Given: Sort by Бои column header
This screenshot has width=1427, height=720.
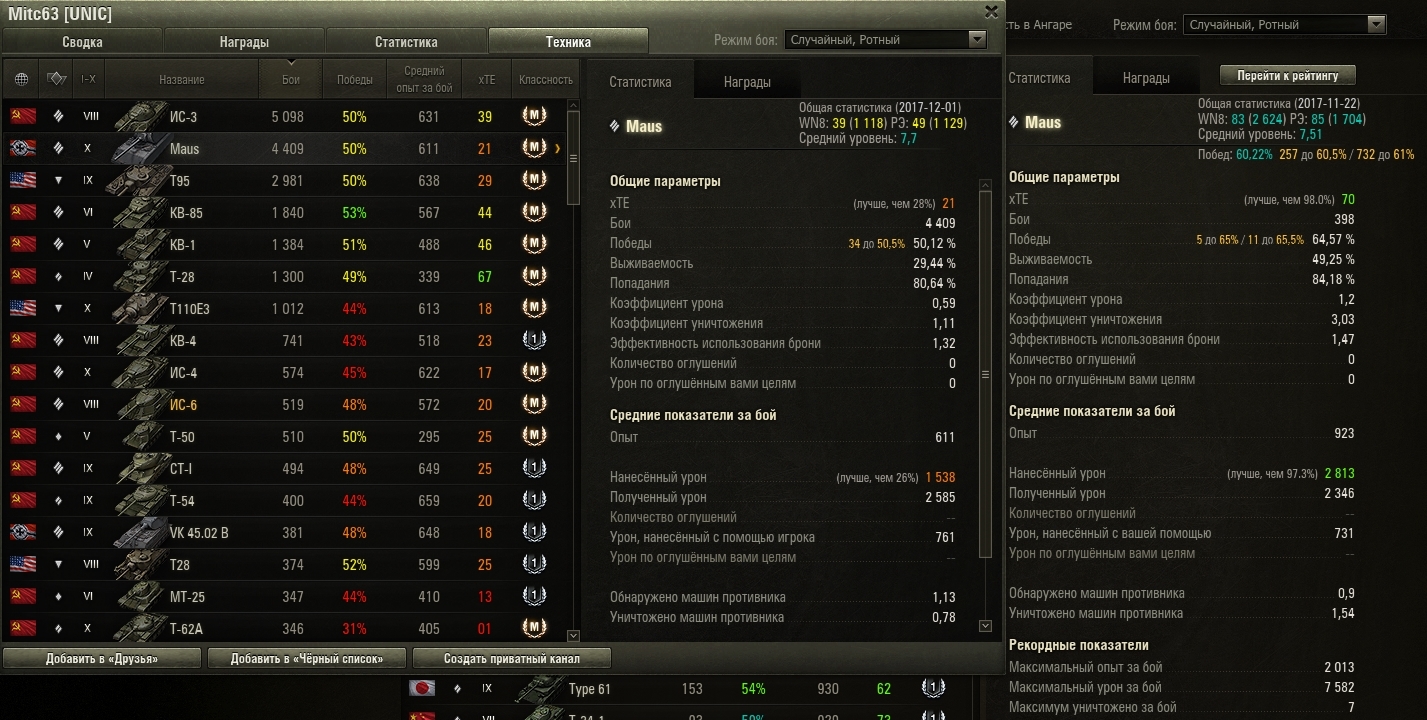Looking at the screenshot, I should (290, 79).
